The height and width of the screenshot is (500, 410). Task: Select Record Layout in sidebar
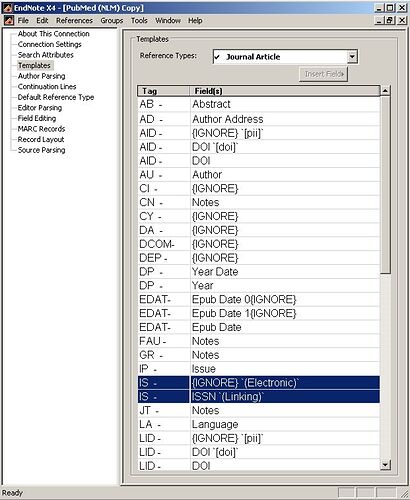[x=41, y=140]
